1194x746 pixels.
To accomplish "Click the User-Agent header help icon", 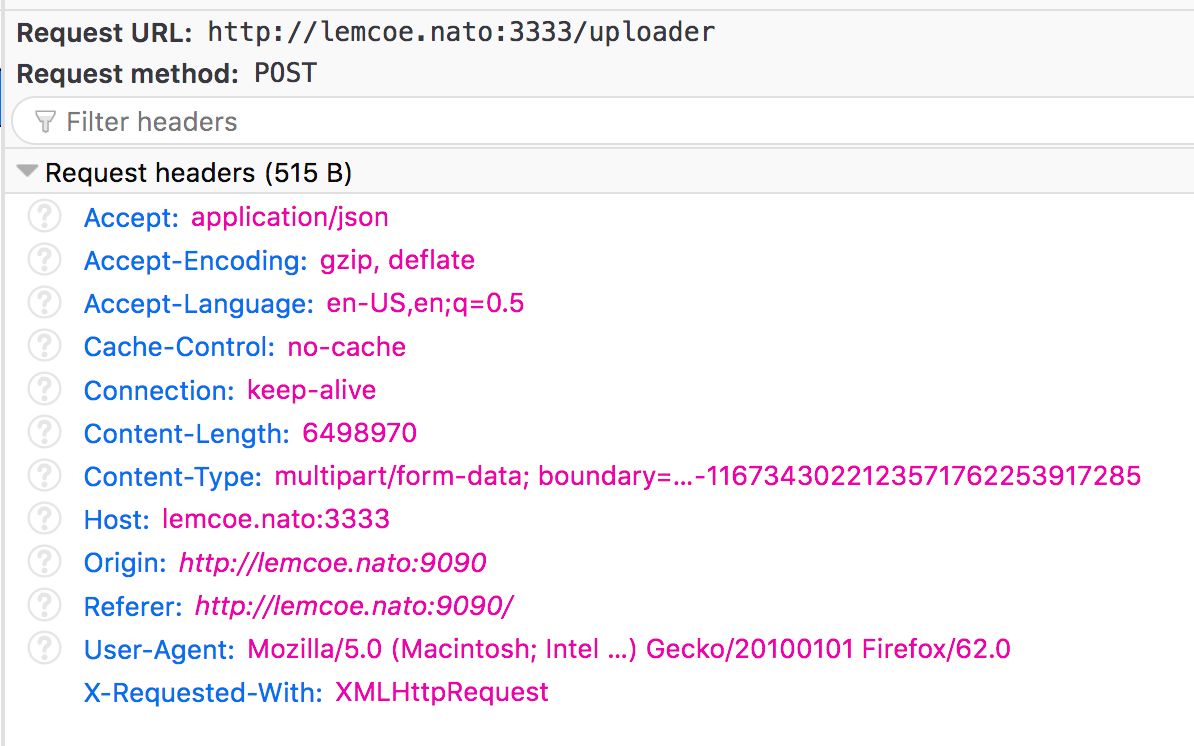I will click(44, 649).
